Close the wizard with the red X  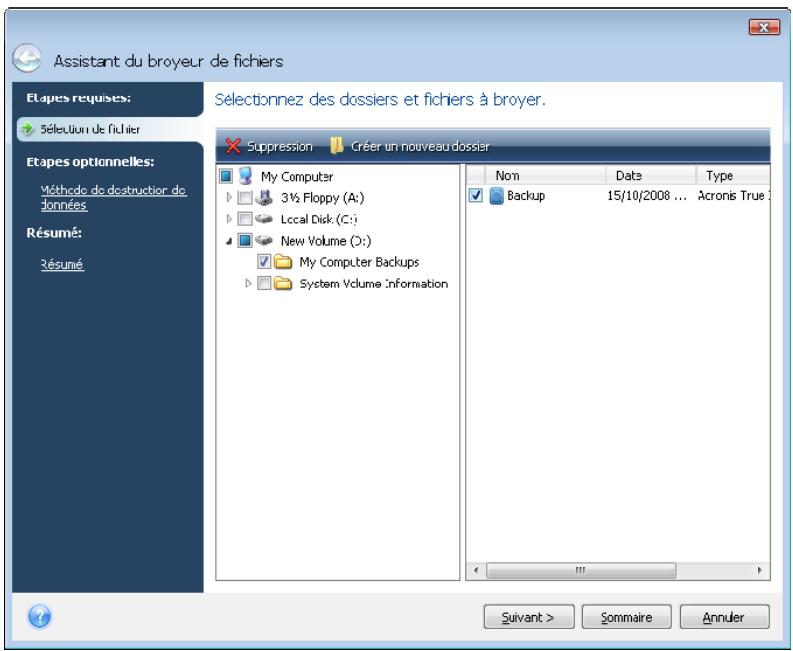click(764, 27)
